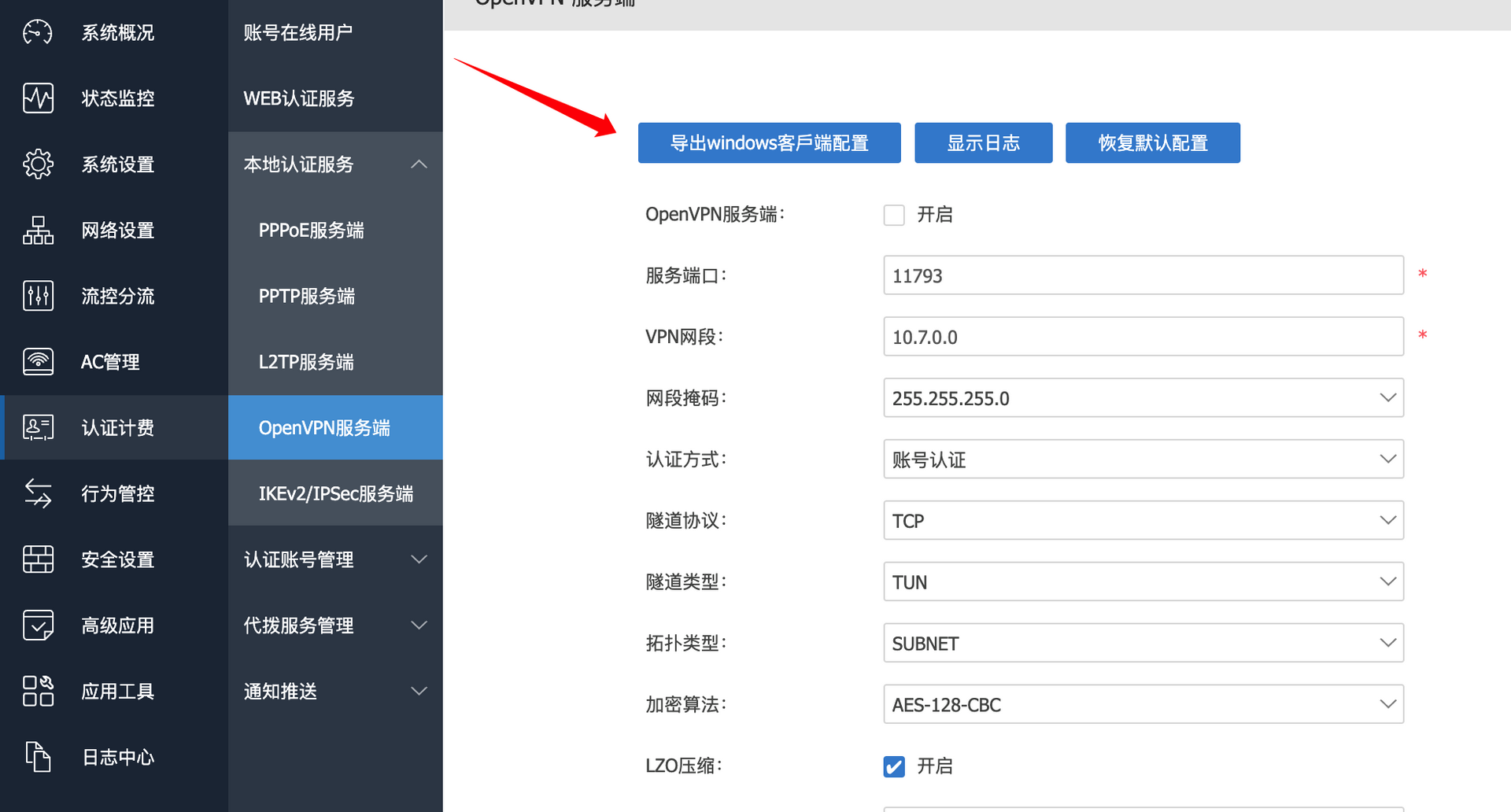Click the 显示日志 button
The width and height of the screenshot is (1511, 812).
pos(983,142)
